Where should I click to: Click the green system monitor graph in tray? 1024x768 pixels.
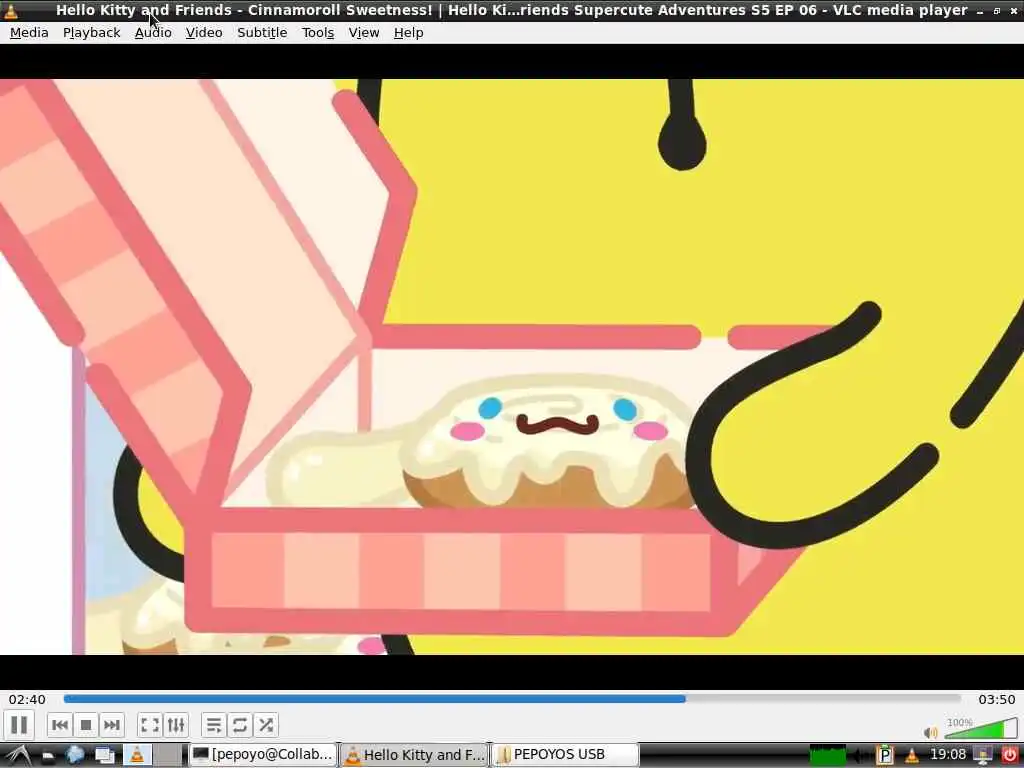(x=828, y=755)
